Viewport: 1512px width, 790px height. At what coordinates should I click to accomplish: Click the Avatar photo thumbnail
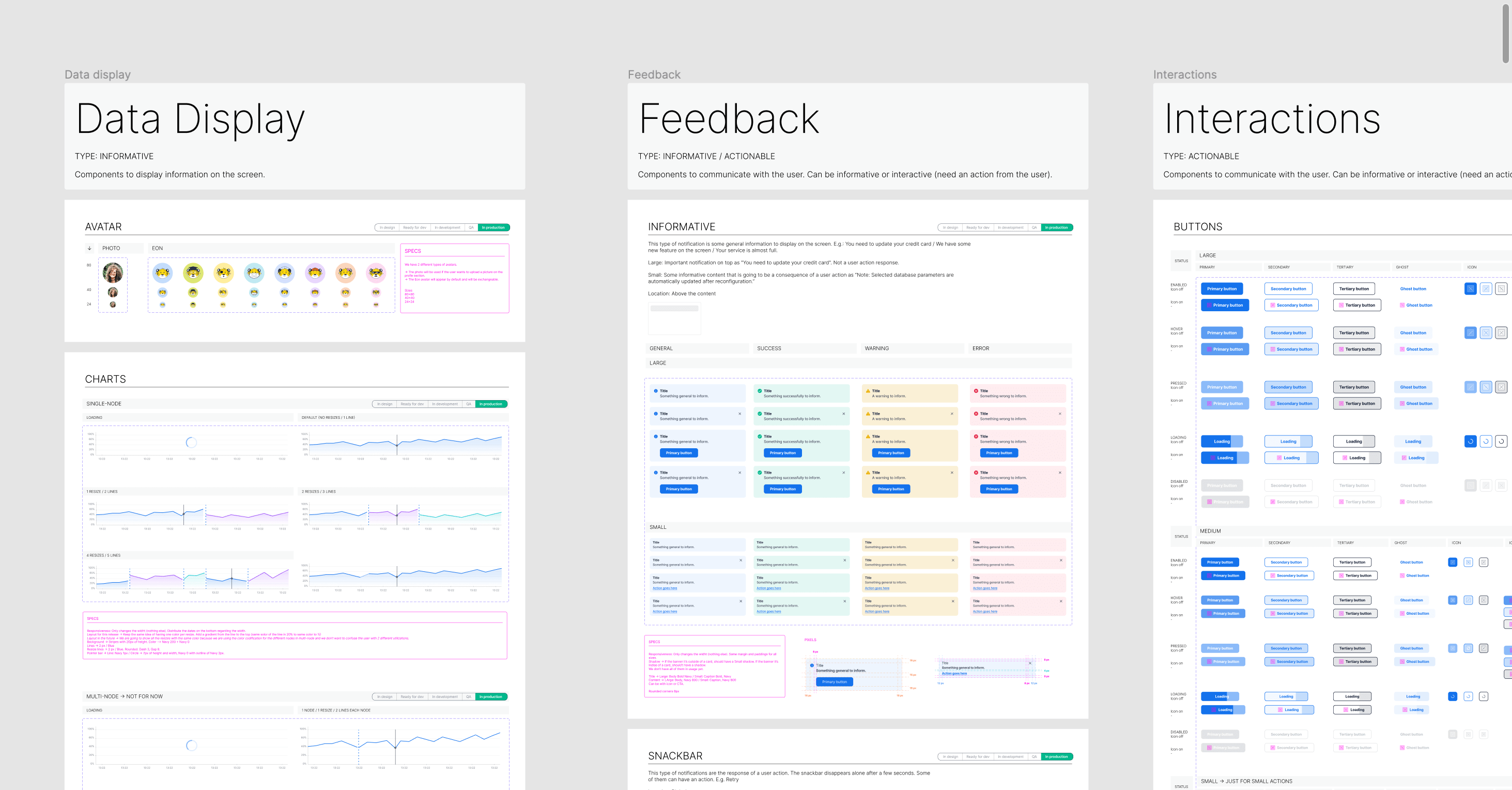tap(112, 270)
